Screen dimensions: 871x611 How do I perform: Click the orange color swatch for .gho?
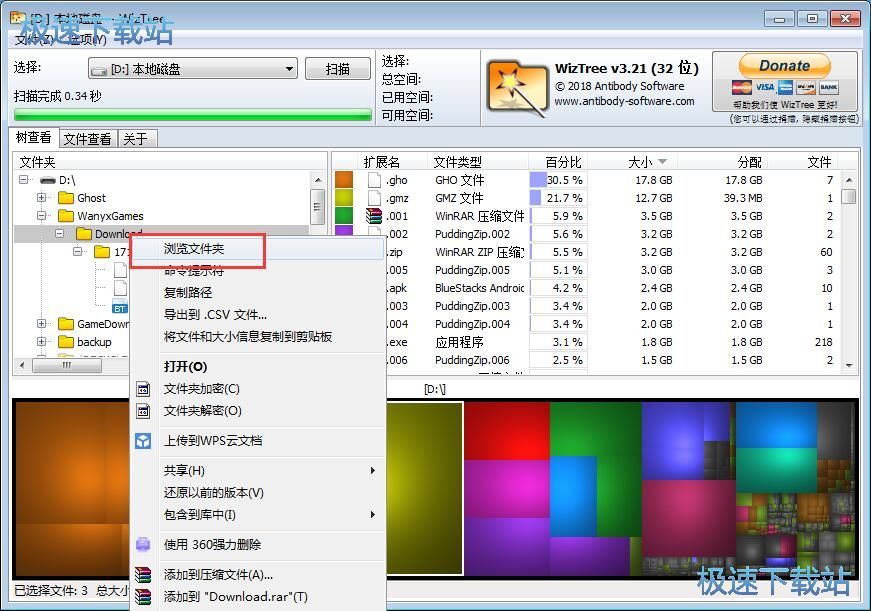coord(344,180)
